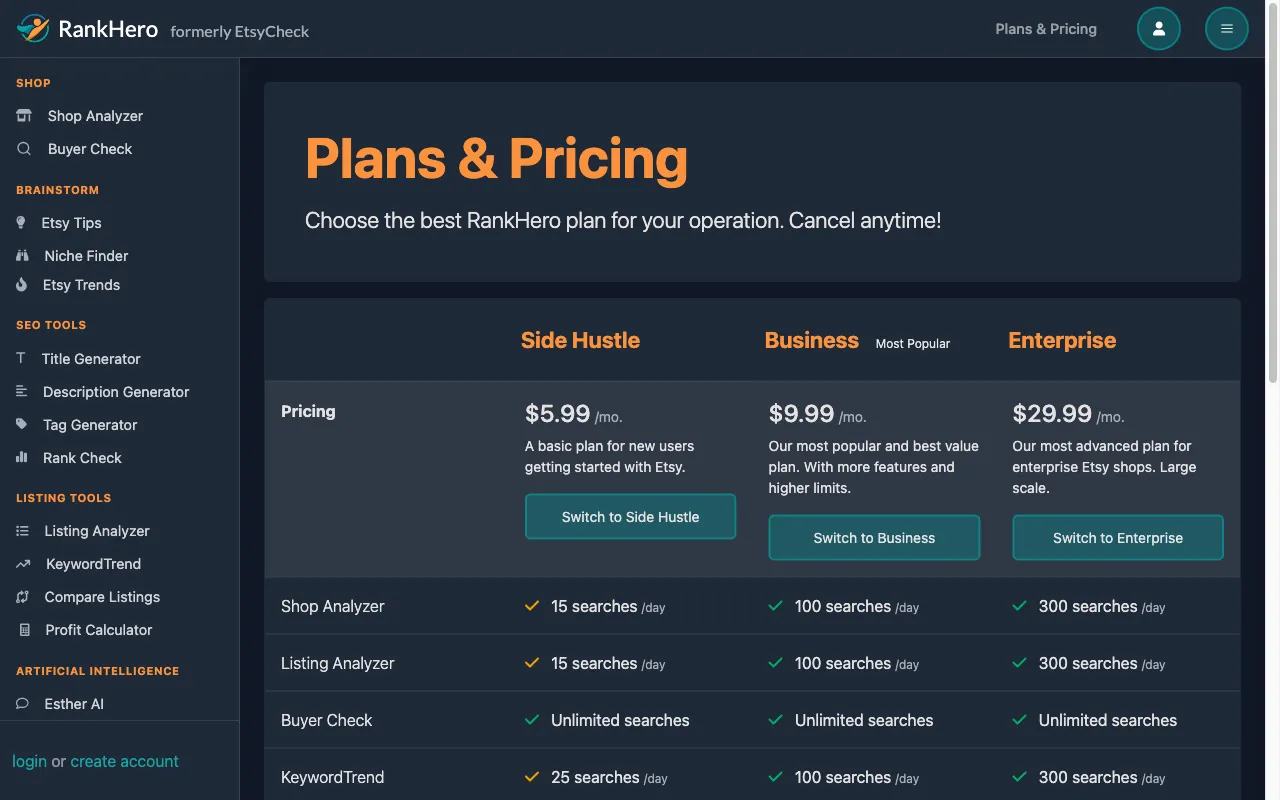Image resolution: width=1280 pixels, height=800 pixels.
Task: Click the RankHero logo icon
Action: tap(32, 29)
